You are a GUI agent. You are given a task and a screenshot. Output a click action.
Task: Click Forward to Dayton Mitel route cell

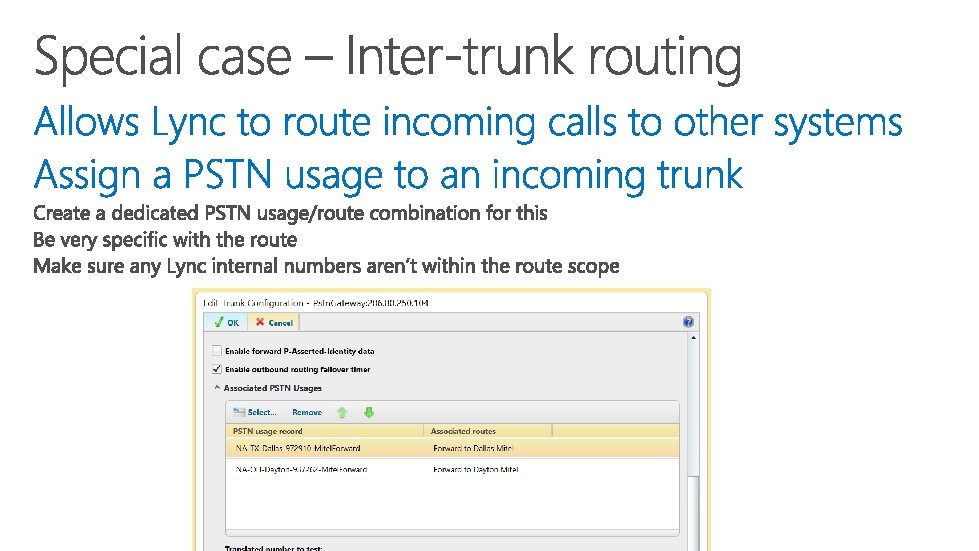click(476, 469)
